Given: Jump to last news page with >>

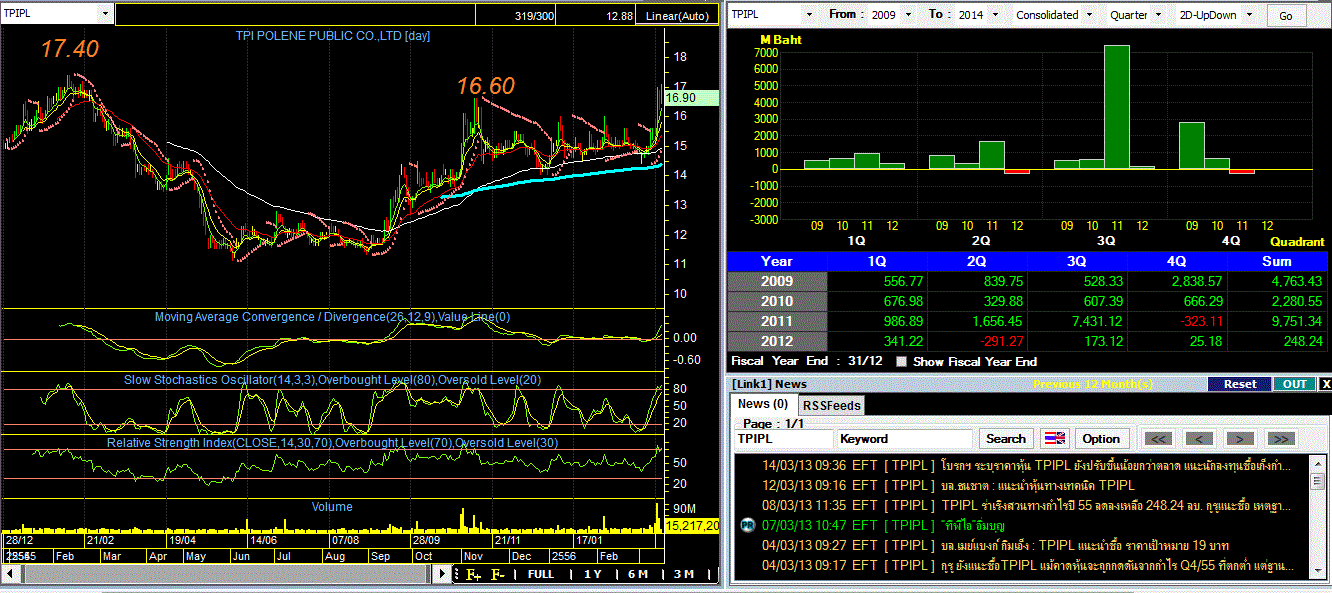Looking at the screenshot, I should coord(1281,439).
